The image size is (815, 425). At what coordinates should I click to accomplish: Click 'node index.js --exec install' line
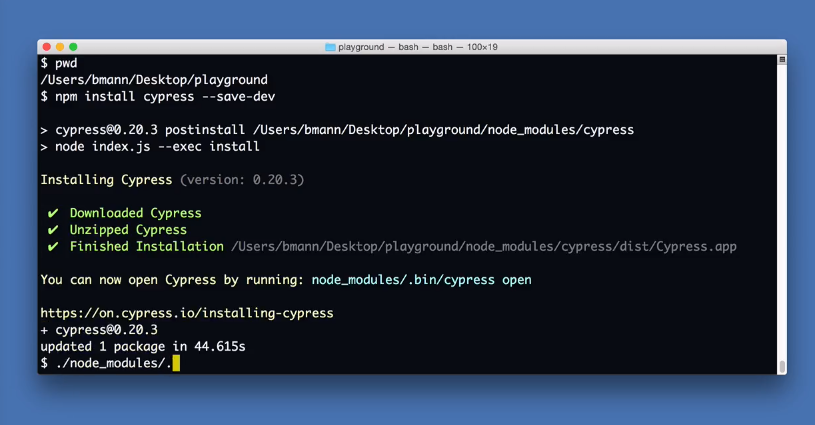150,147
